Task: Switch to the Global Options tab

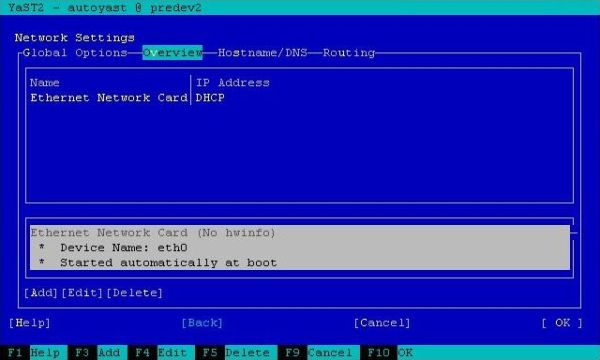Action: (75, 53)
